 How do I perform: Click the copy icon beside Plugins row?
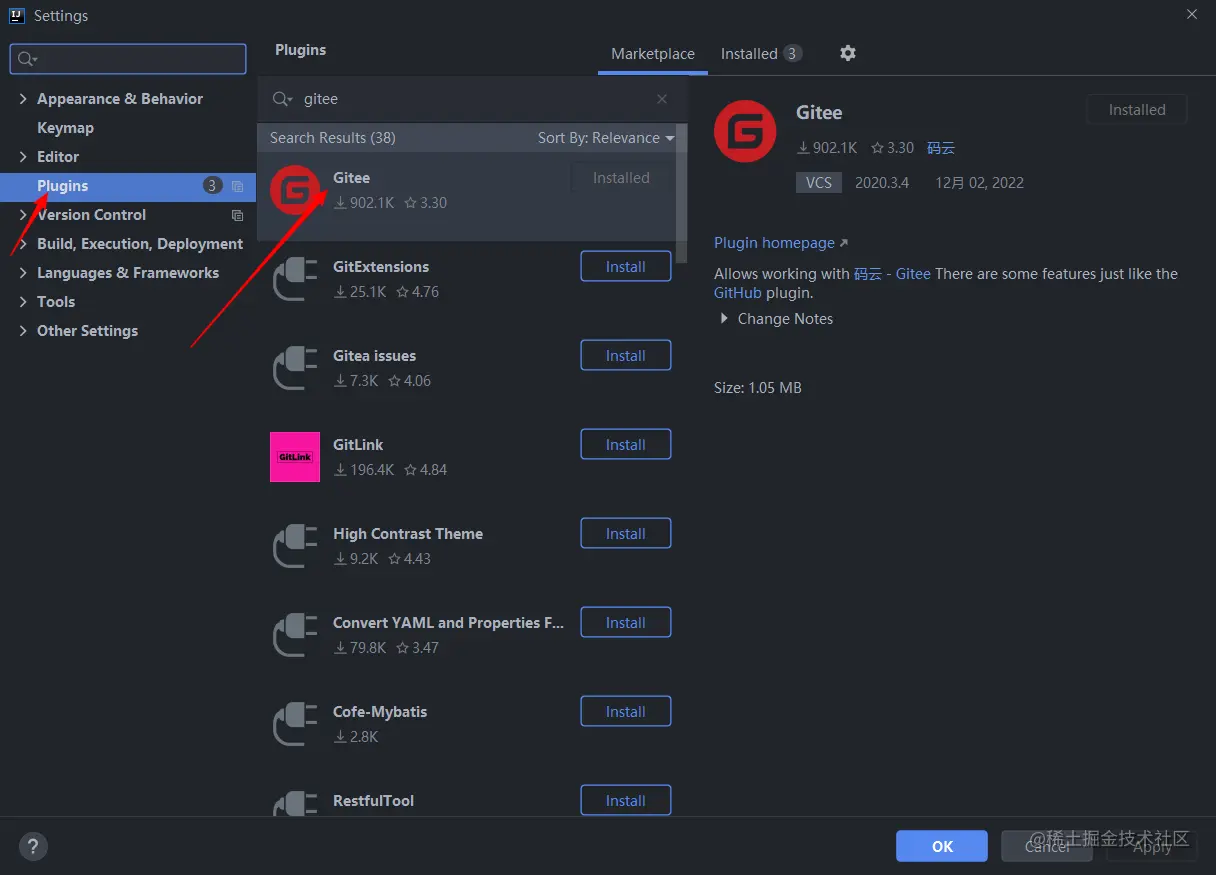[237, 186]
